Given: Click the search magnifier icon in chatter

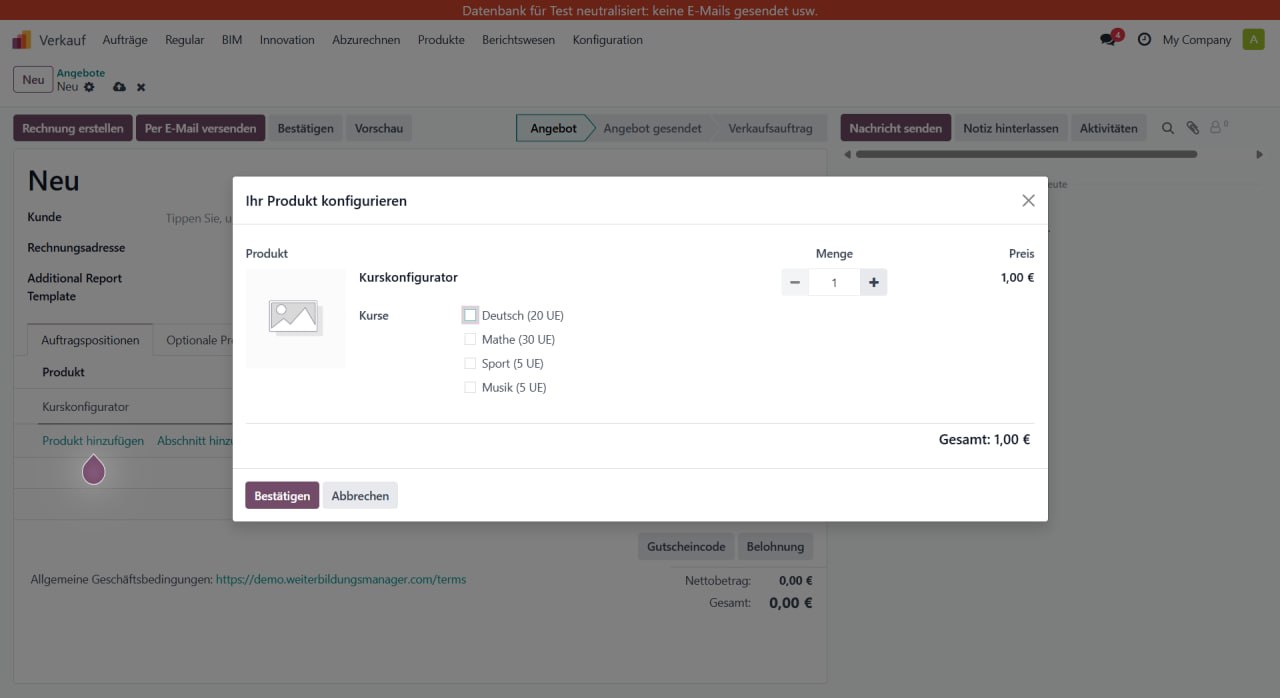Looking at the screenshot, I should 1168,128.
